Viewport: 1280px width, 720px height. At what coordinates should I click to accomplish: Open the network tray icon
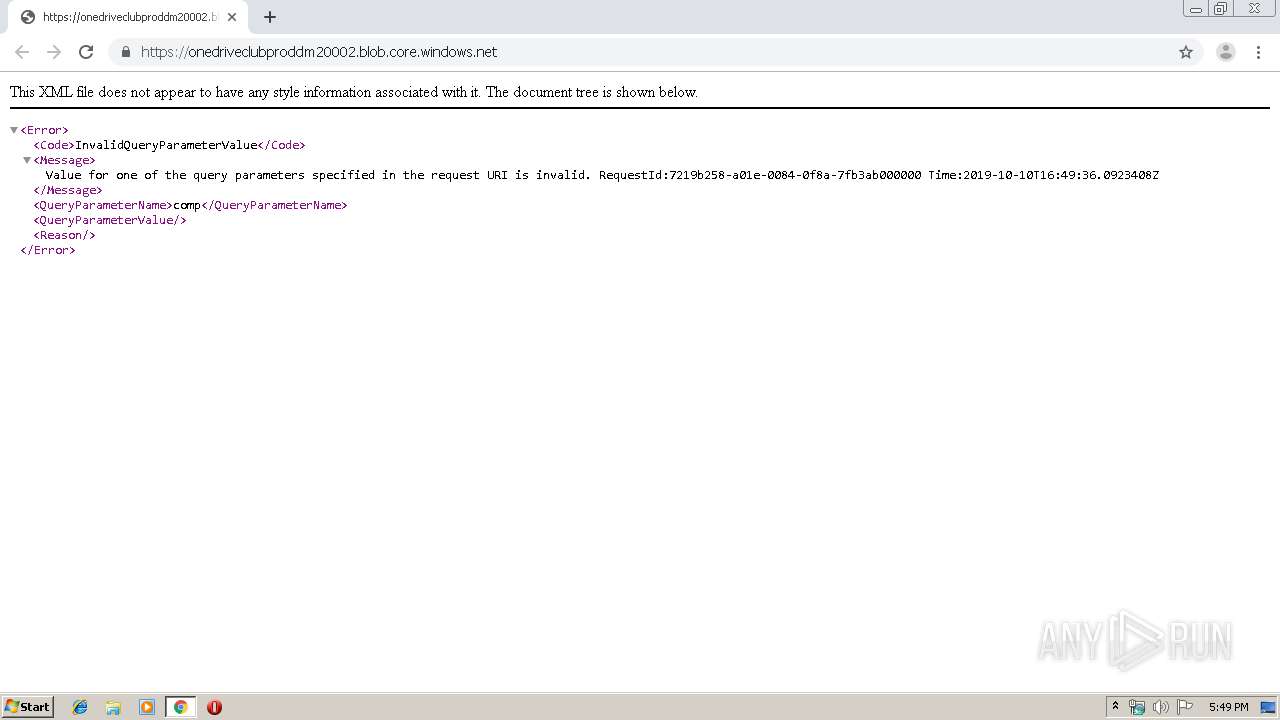[x=1137, y=707]
